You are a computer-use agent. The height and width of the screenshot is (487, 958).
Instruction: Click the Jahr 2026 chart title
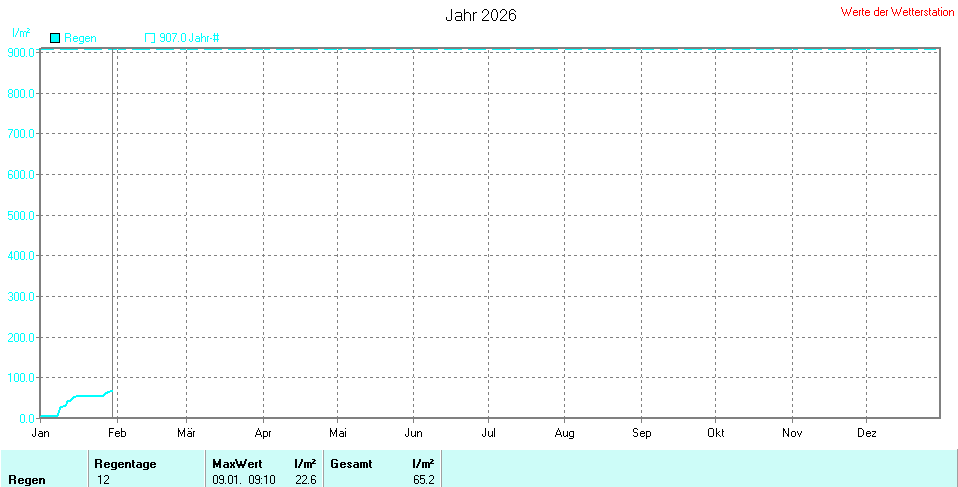pyautogui.click(x=480, y=15)
